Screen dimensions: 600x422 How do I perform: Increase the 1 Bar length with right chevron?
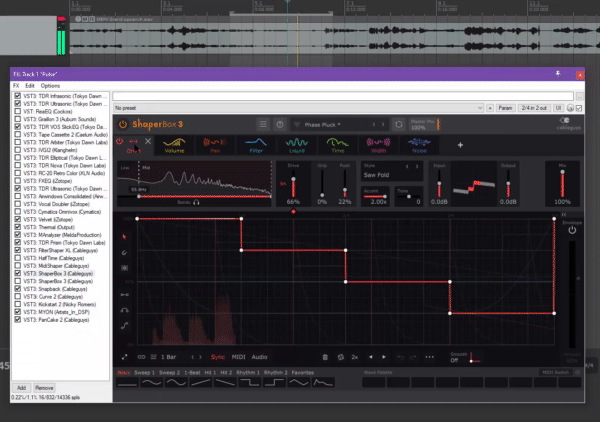click(x=200, y=357)
